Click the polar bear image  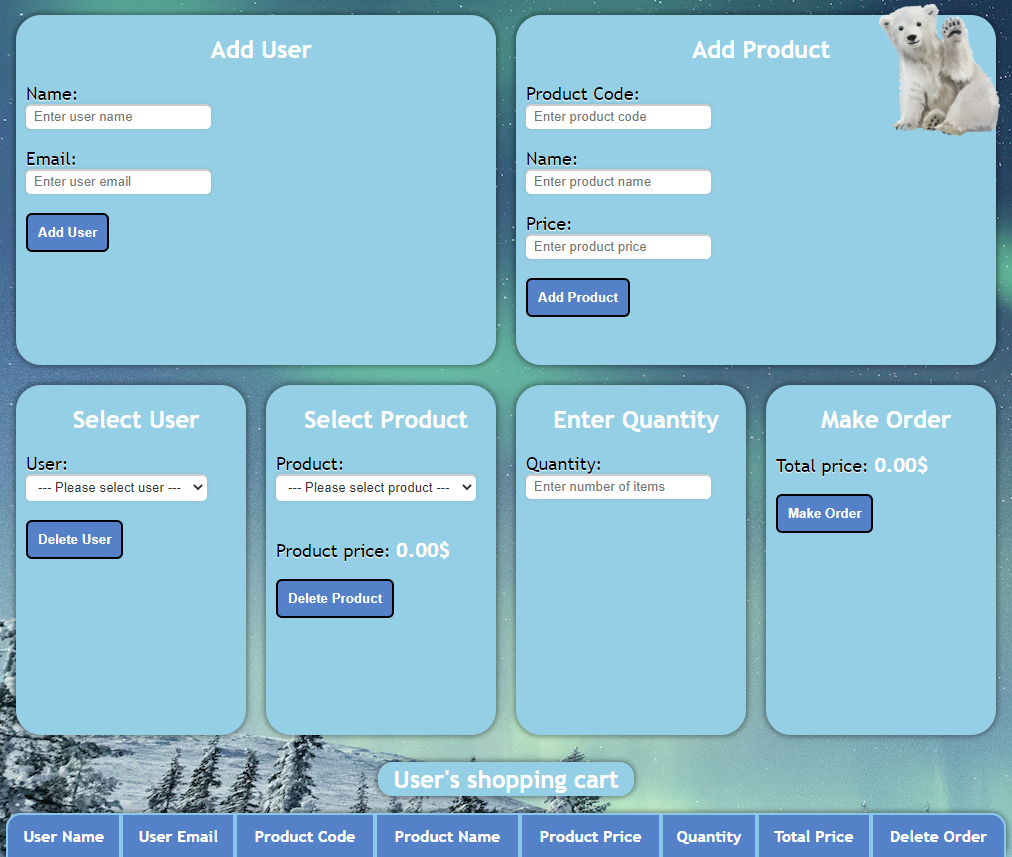click(940, 70)
